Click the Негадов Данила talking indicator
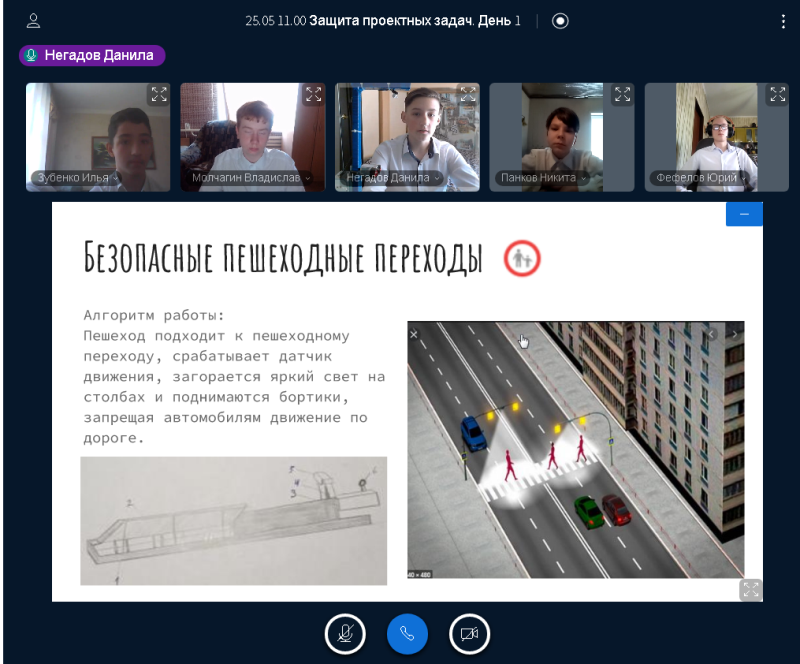Viewport: 800px width, 664px height. coord(91,56)
